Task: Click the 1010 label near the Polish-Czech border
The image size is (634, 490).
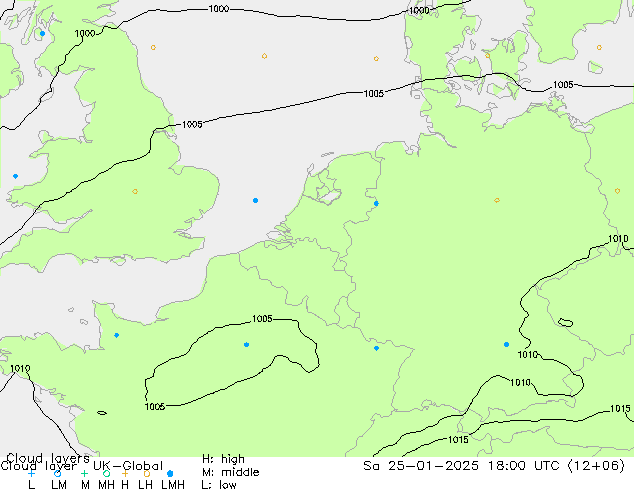Action: 618,239
